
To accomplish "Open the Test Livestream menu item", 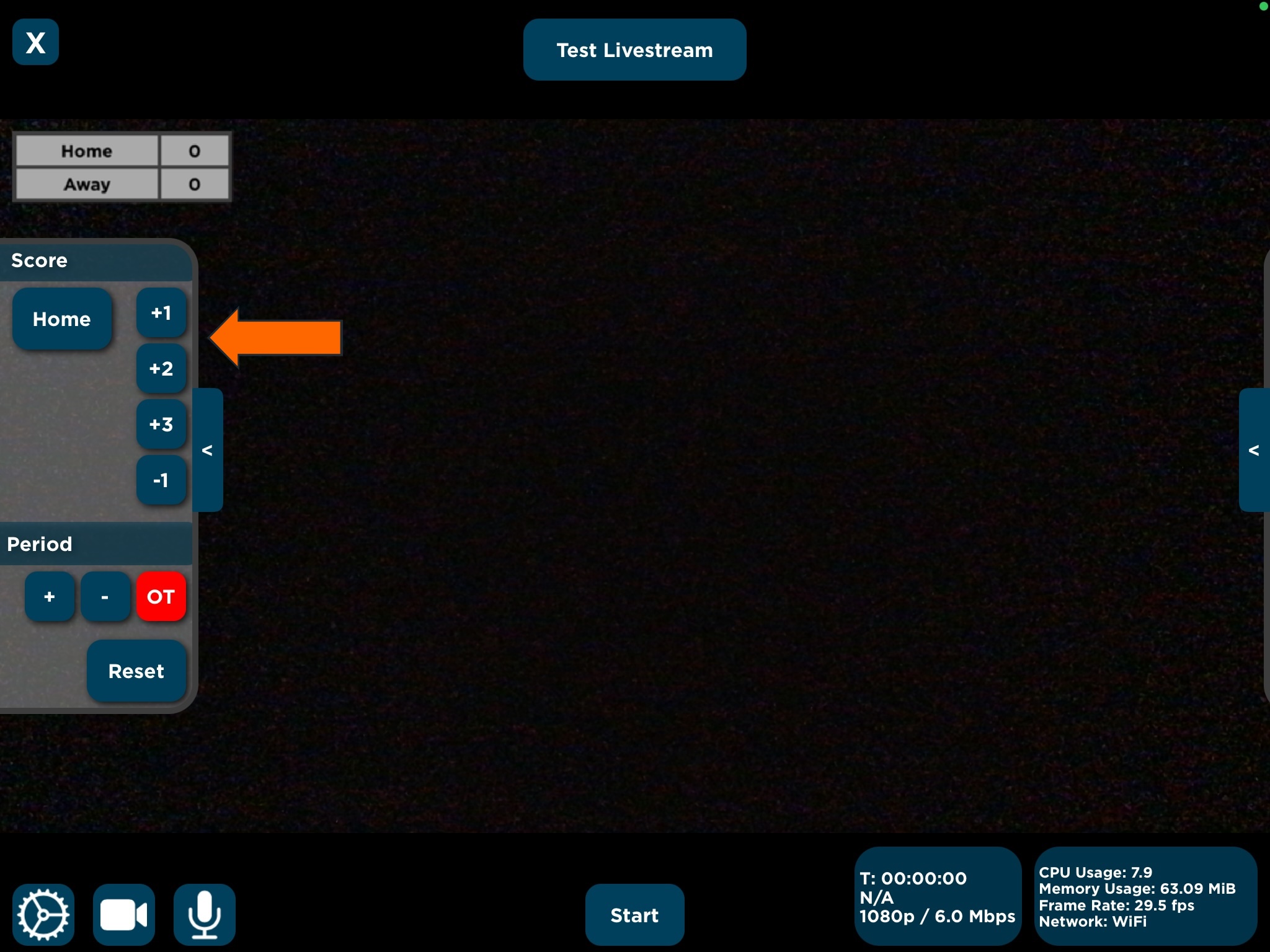I will click(x=634, y=49).
